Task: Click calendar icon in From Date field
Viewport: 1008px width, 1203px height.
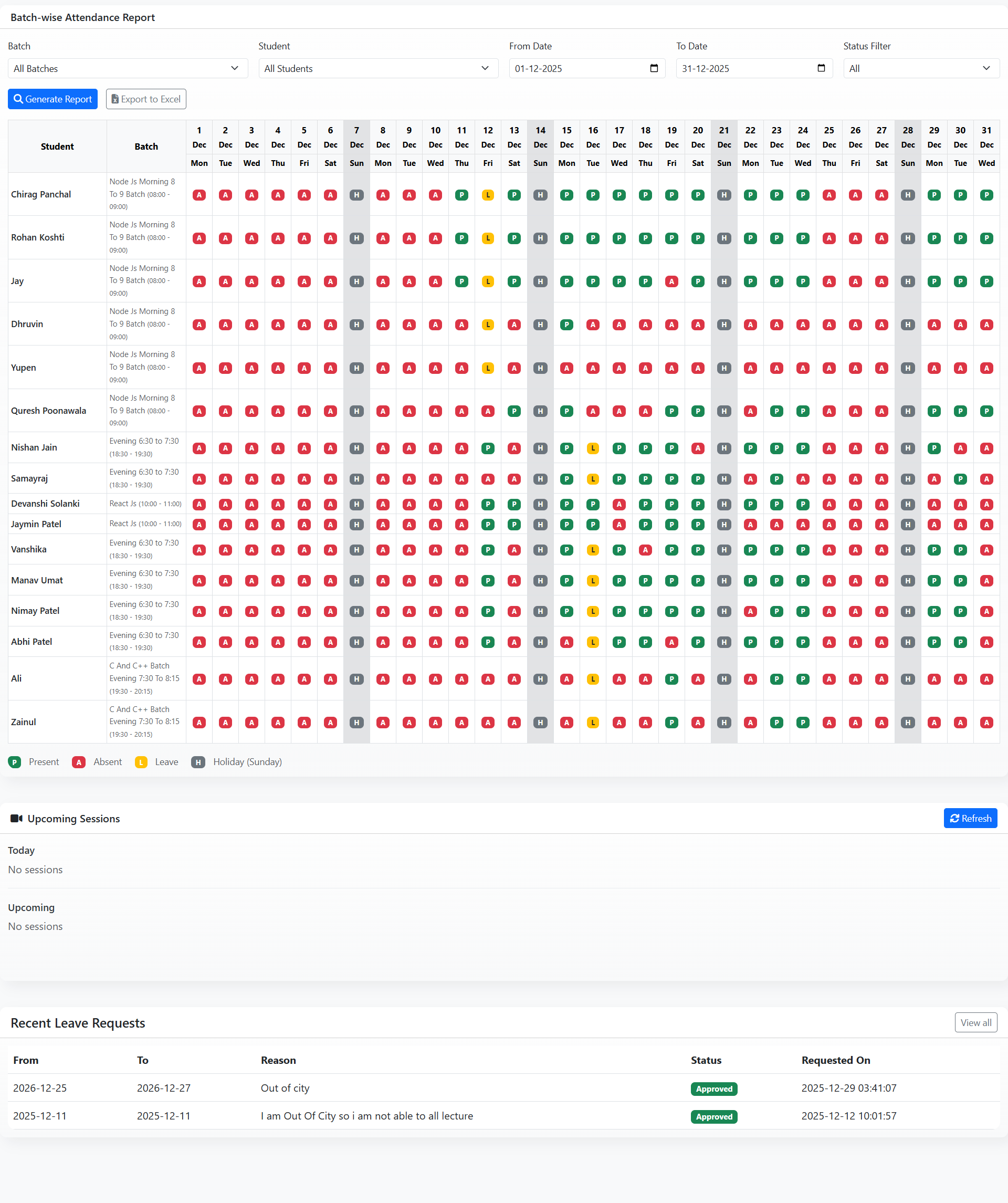Action: pyautogui.click(x=654, y=68)
